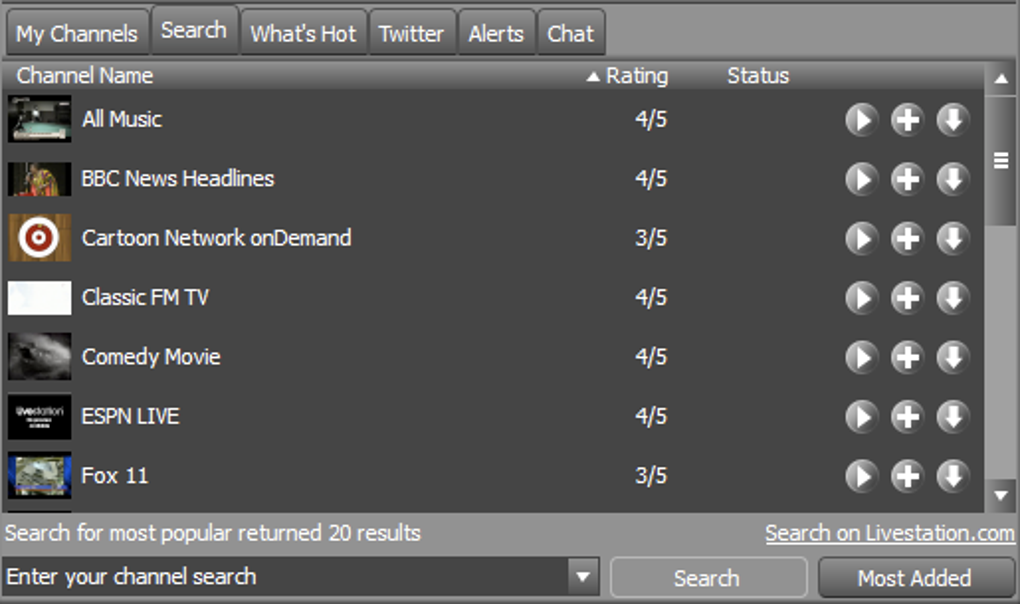This screenshot has height=604, width=1020.
Task: Add All Music with plus icon
Action: pyautogui.click(x=907, y=120)
